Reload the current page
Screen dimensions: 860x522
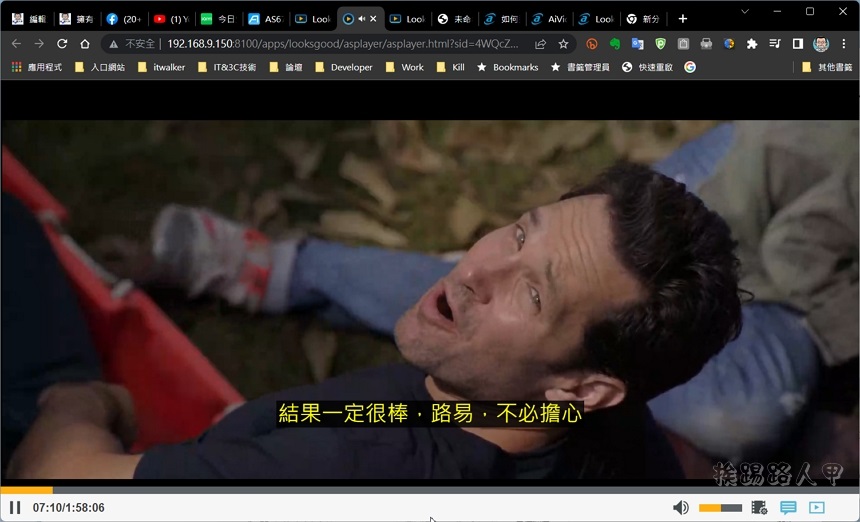point(62,44)
